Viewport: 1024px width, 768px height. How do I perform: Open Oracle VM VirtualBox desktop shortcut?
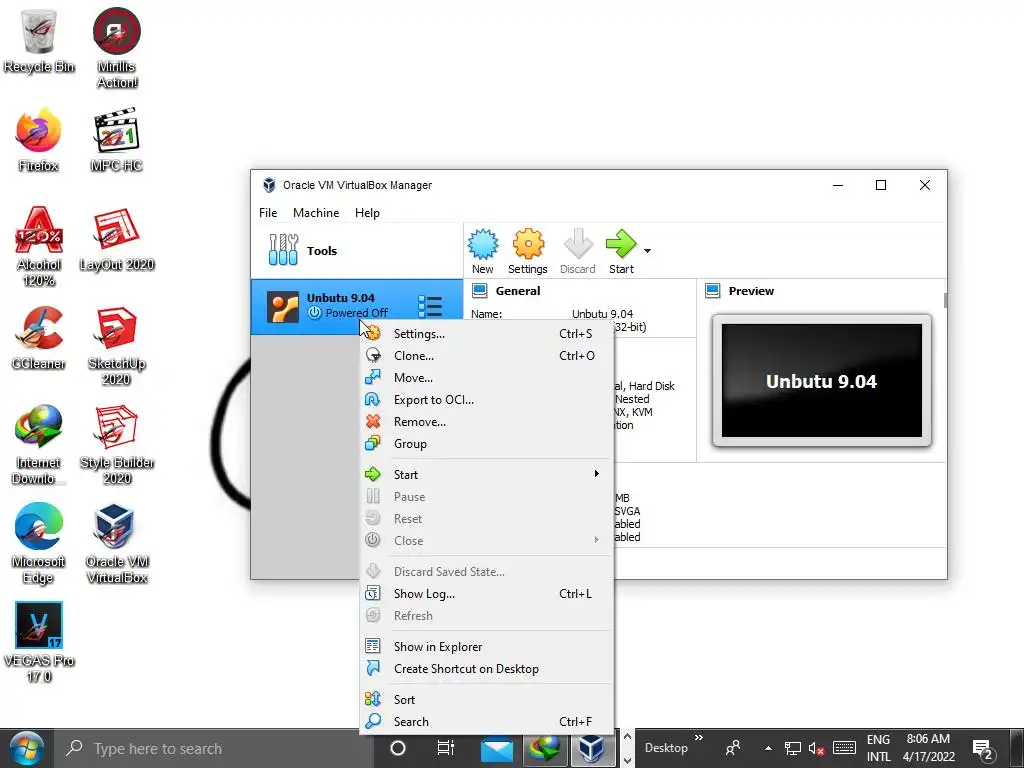coord(116,544)
